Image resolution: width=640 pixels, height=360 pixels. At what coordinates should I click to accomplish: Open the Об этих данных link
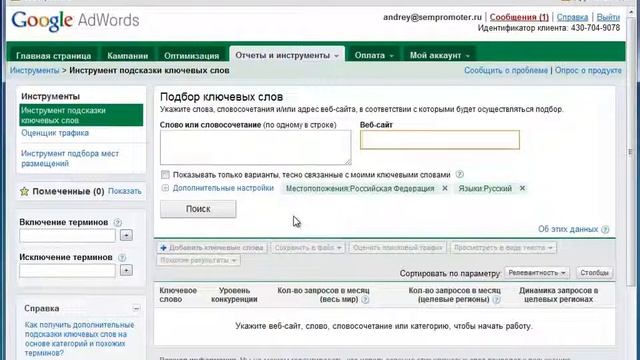pyautogui.click(x=568, y=229)
